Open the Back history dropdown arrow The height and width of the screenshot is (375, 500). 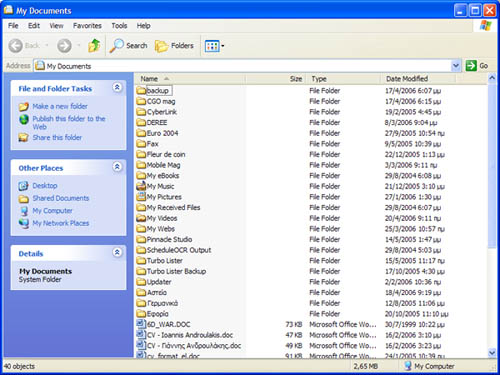coord(47,45)
